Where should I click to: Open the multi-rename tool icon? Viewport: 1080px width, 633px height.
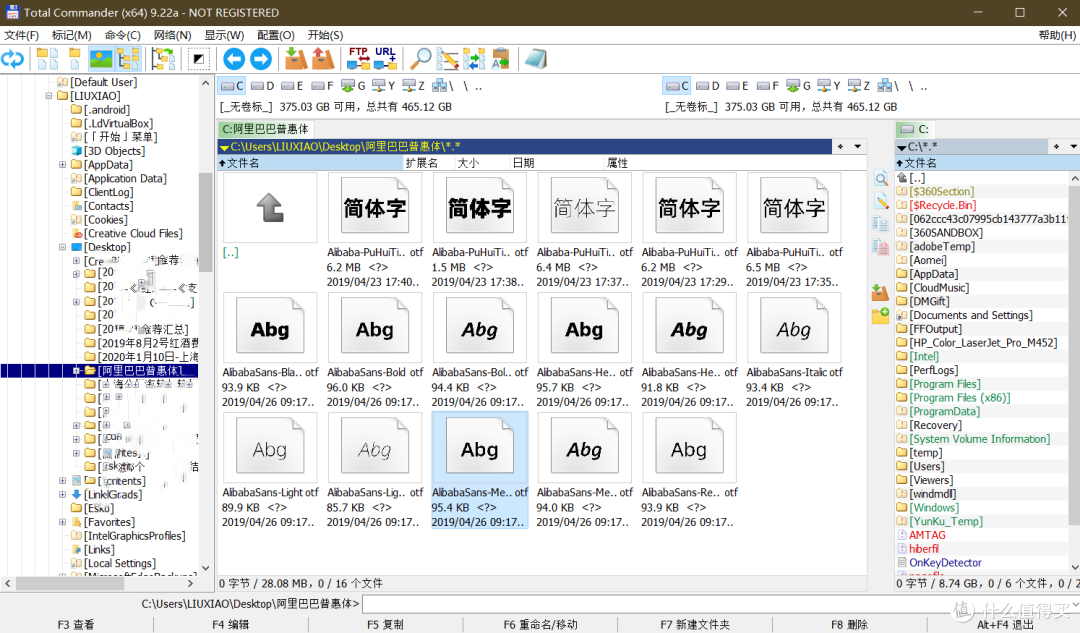click(447, 59)
